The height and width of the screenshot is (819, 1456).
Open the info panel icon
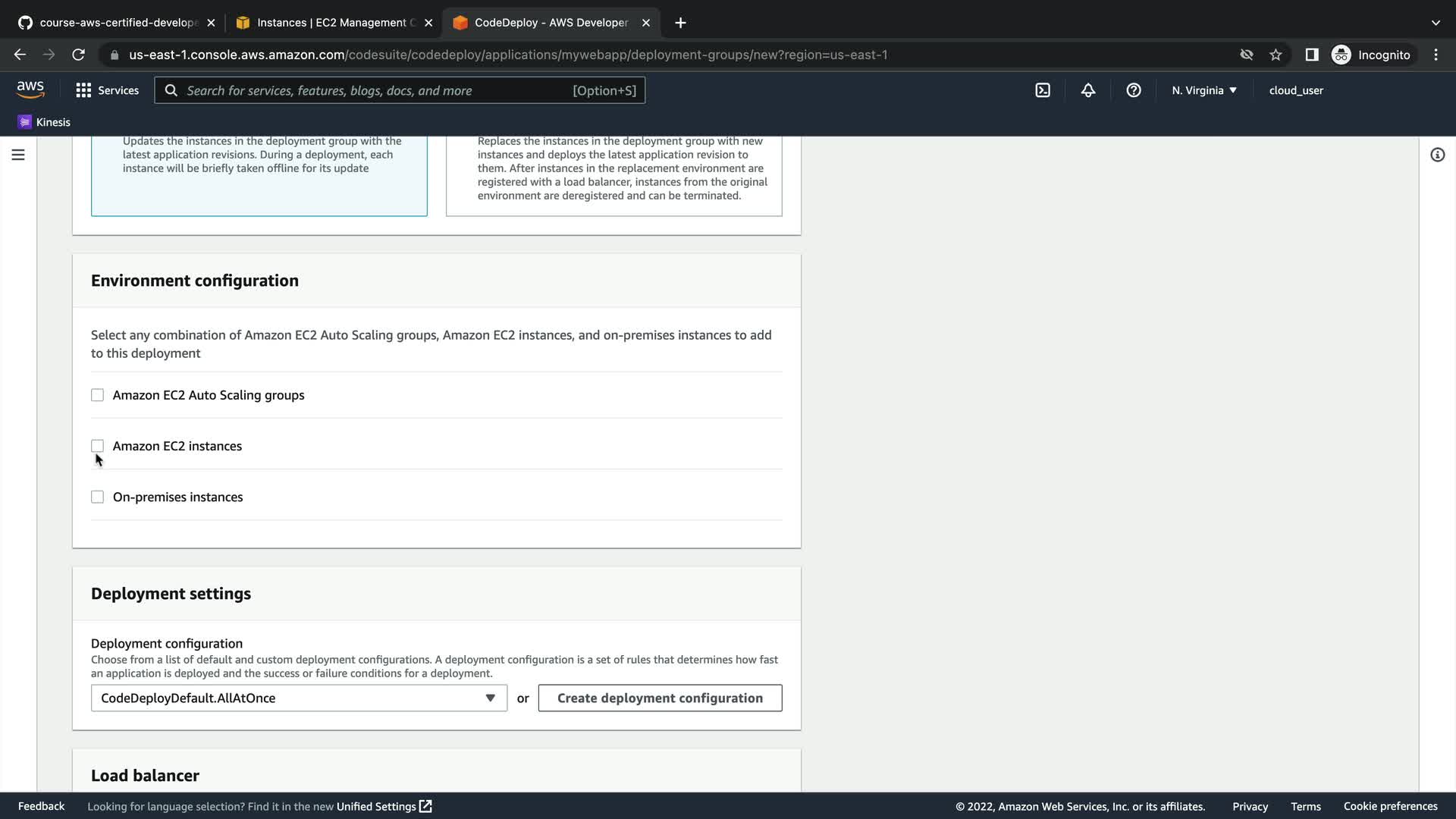(x=1437, y=155)
